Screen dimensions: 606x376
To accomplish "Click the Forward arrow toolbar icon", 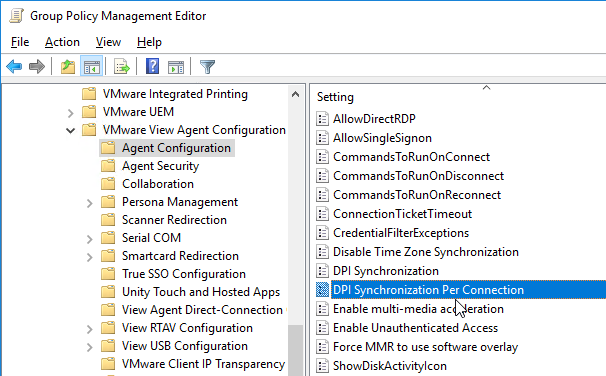I will tap(37, 66).
